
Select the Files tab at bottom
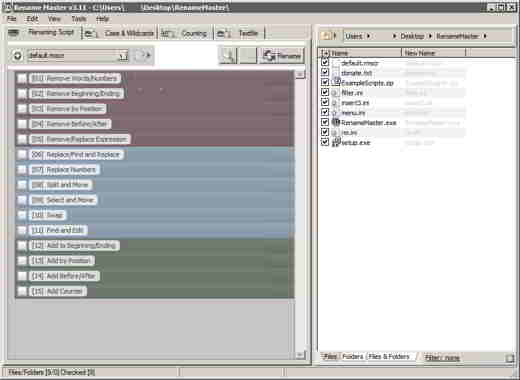(330, 357)
